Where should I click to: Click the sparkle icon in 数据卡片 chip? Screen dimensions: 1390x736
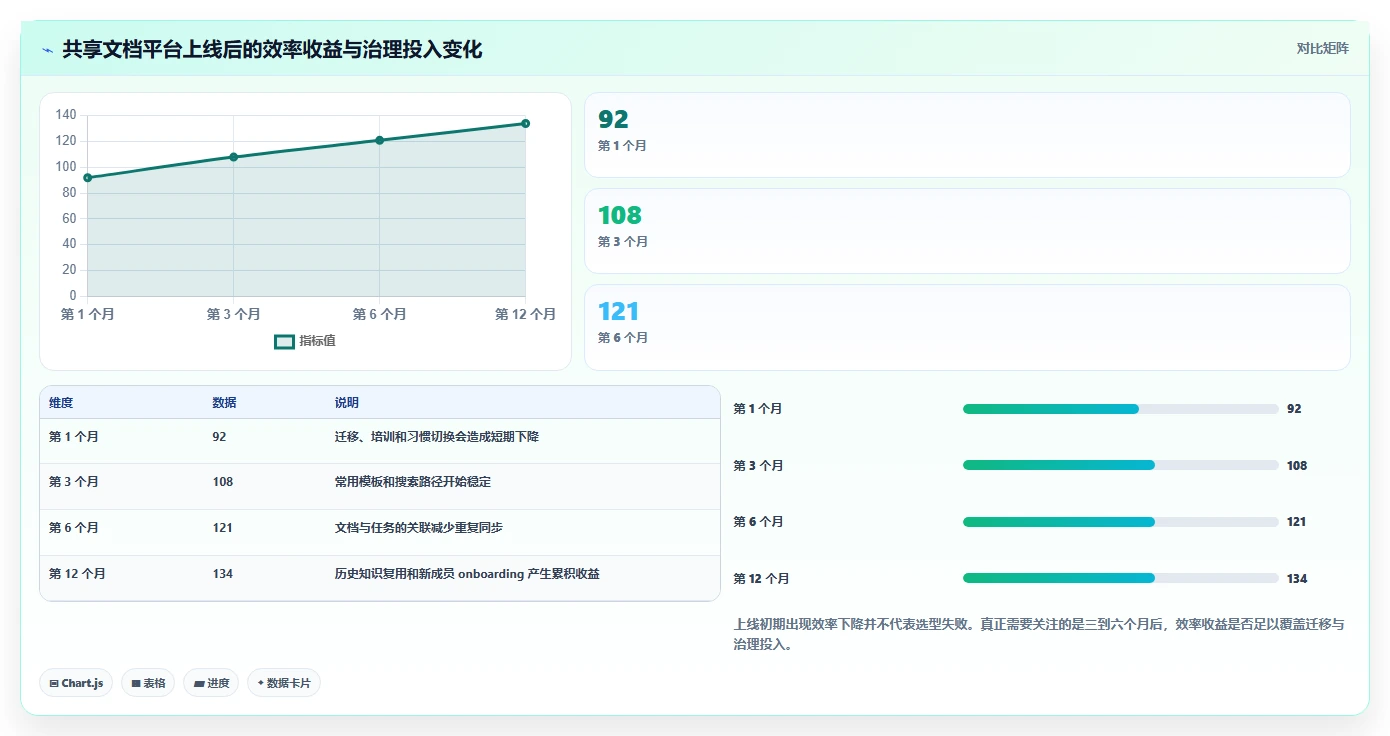click(261, 683)
